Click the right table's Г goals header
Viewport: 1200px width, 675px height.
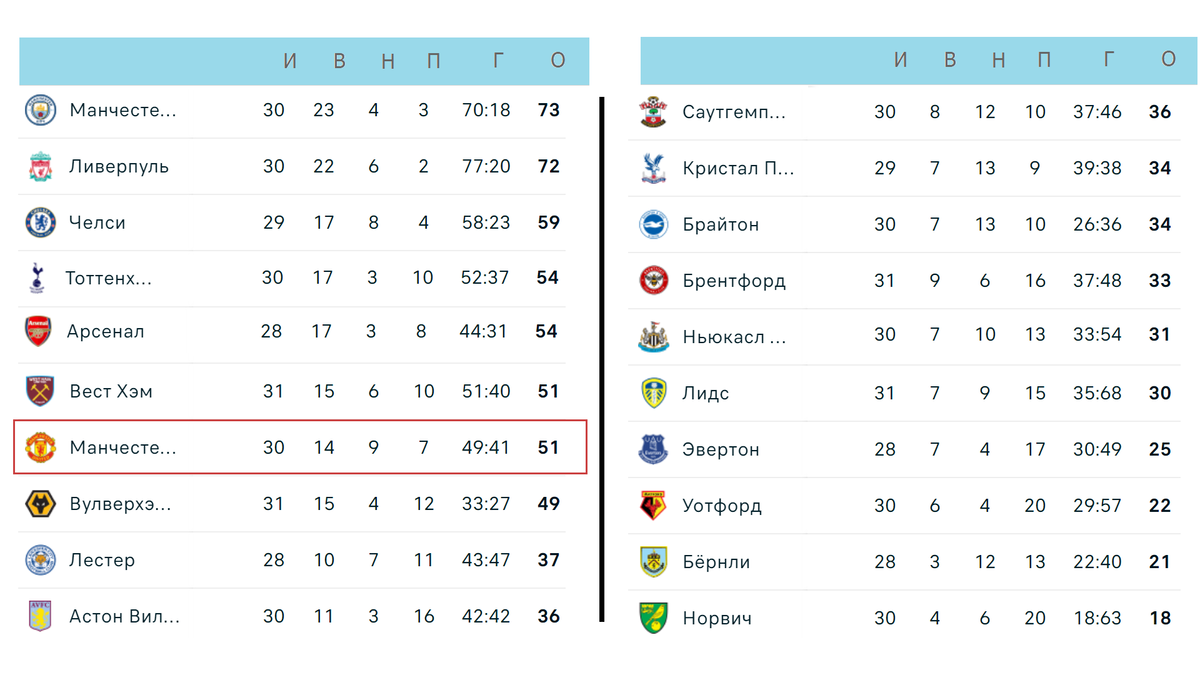pyautogui.click(x=1108, y=60)
